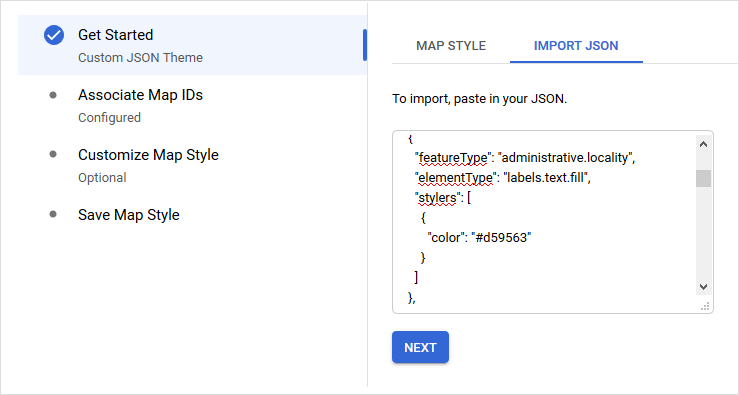Click the blue checkmark icon beside Get Started
The height and width of the screenshot is (395, 739).
click(x=54, y=35)
